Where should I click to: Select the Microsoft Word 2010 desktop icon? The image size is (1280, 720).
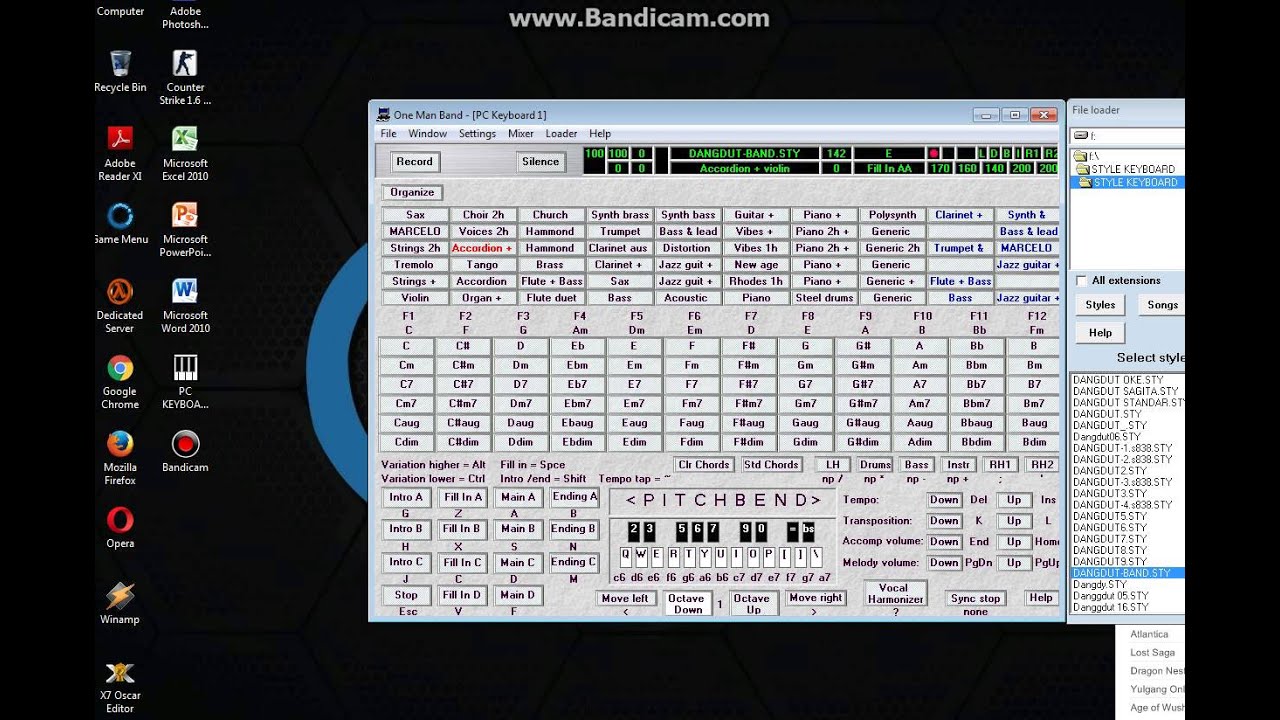(185, 305)
